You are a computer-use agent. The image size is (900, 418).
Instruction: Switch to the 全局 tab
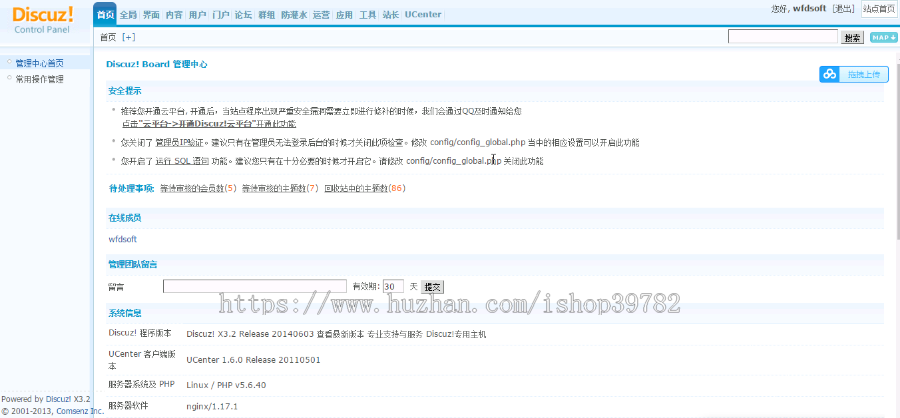coord(128,15)
